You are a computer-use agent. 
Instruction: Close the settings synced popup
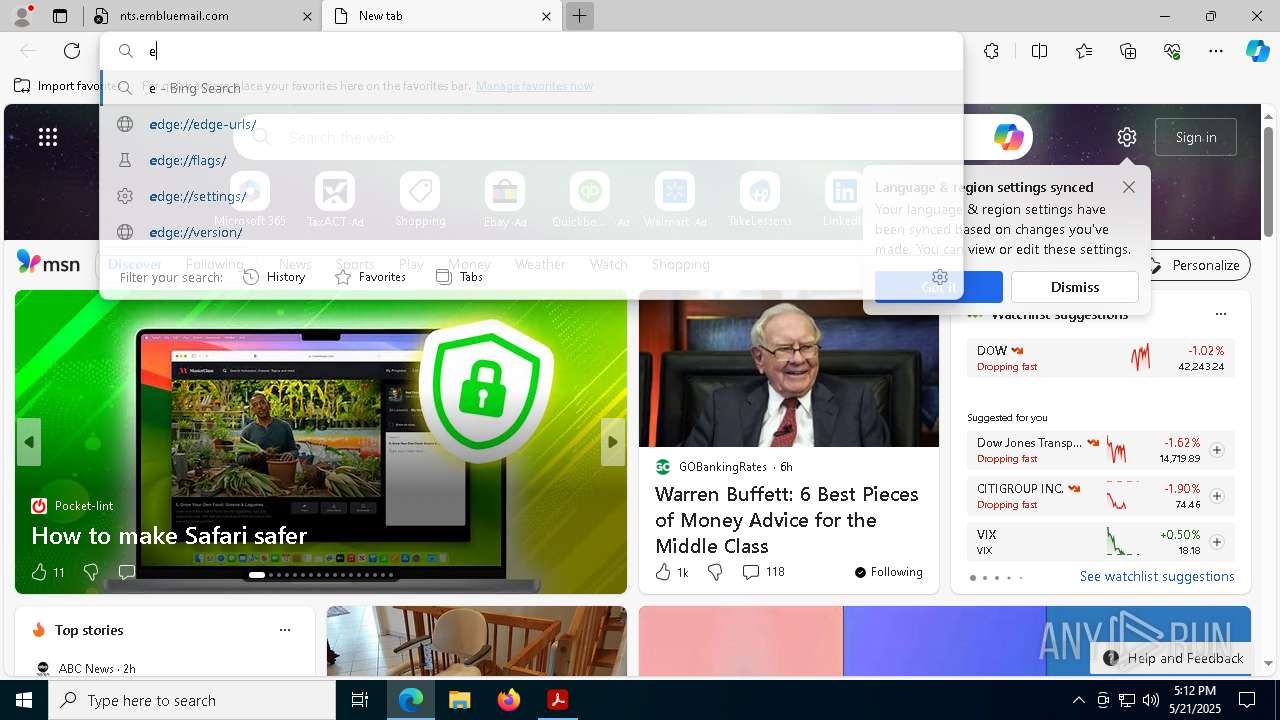[1129, 187]
